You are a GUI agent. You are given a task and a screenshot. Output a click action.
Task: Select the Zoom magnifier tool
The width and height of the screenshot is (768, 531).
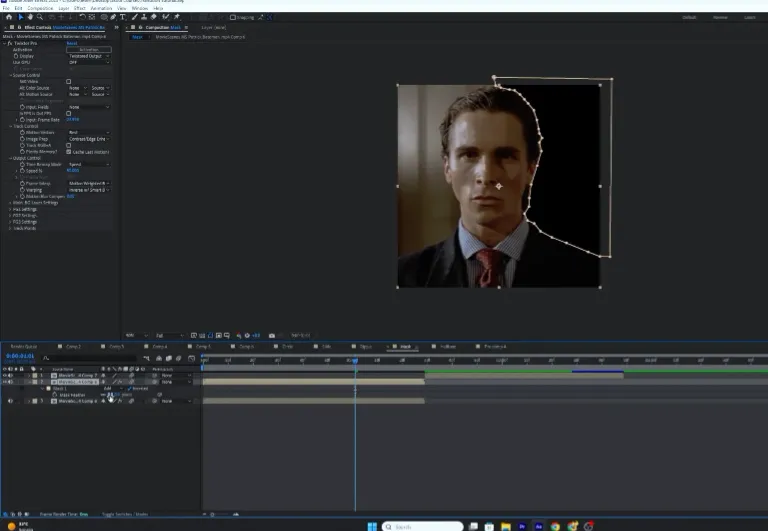pyautogui.click(x=40, y=17)
